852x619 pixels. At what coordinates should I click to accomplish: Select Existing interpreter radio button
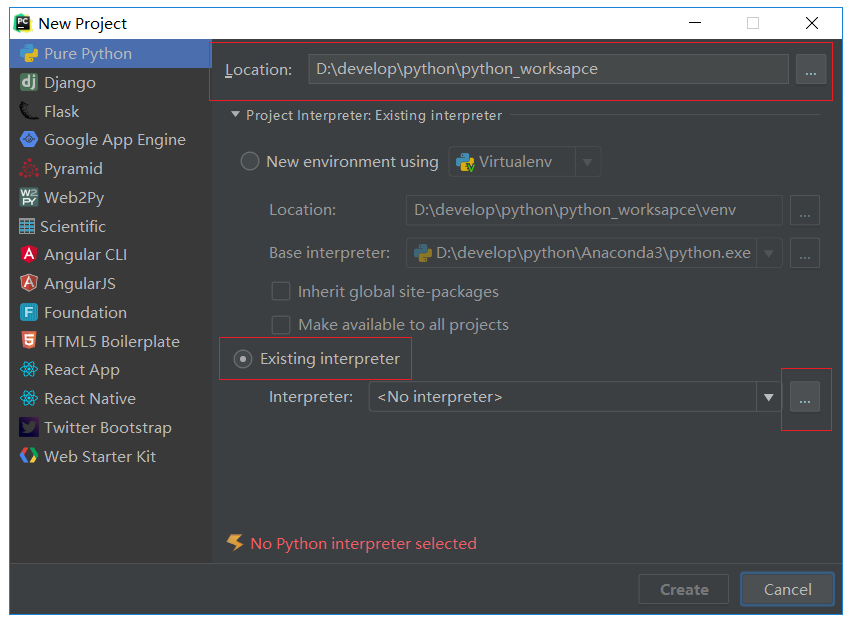coord(243,359)
